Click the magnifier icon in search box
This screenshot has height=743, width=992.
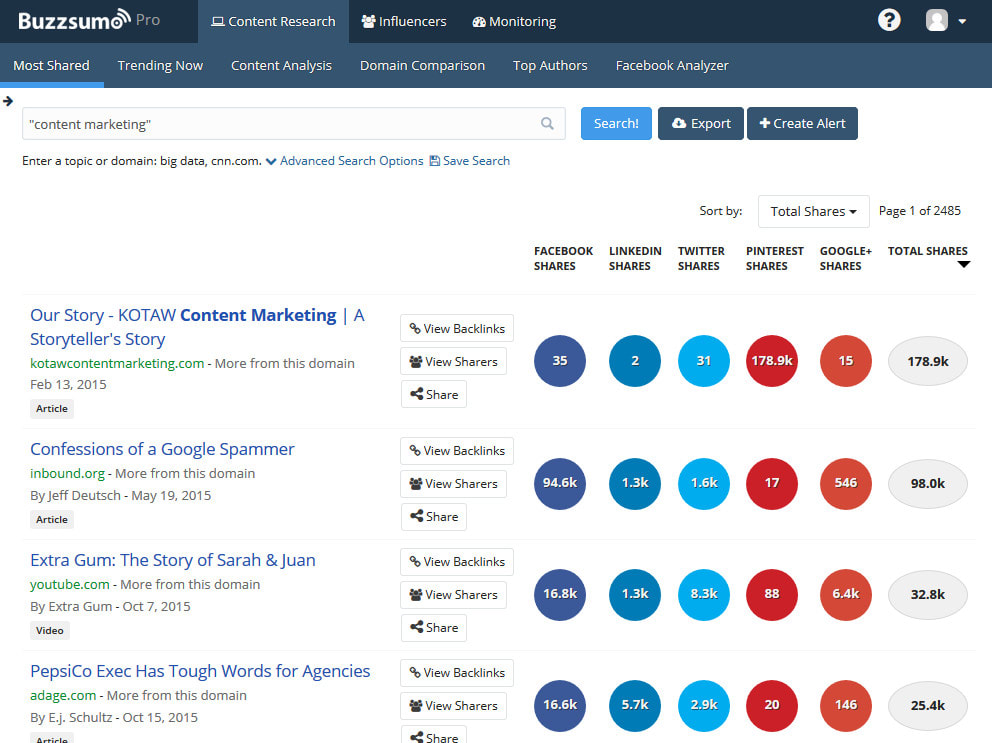[547, 123]
